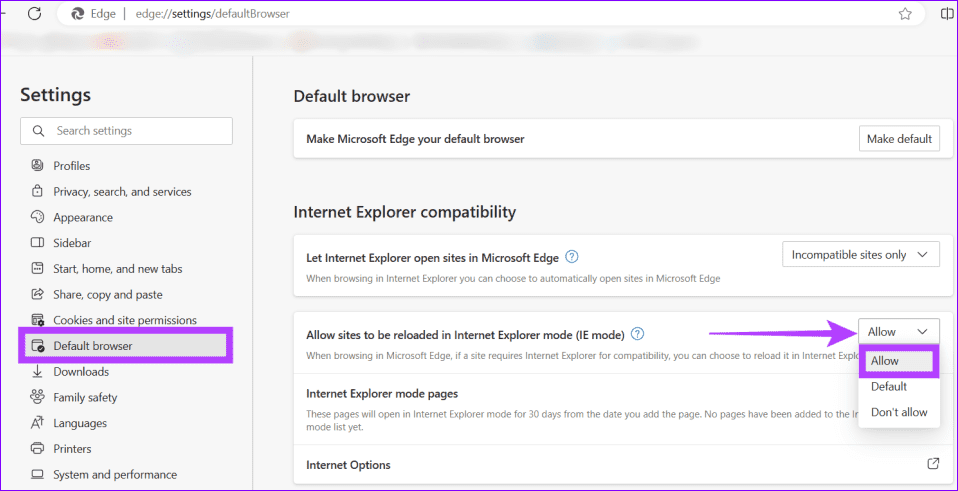Click the Languages icon
The image size is (958, 491).
pyautogui.click(x=37, y=423)
